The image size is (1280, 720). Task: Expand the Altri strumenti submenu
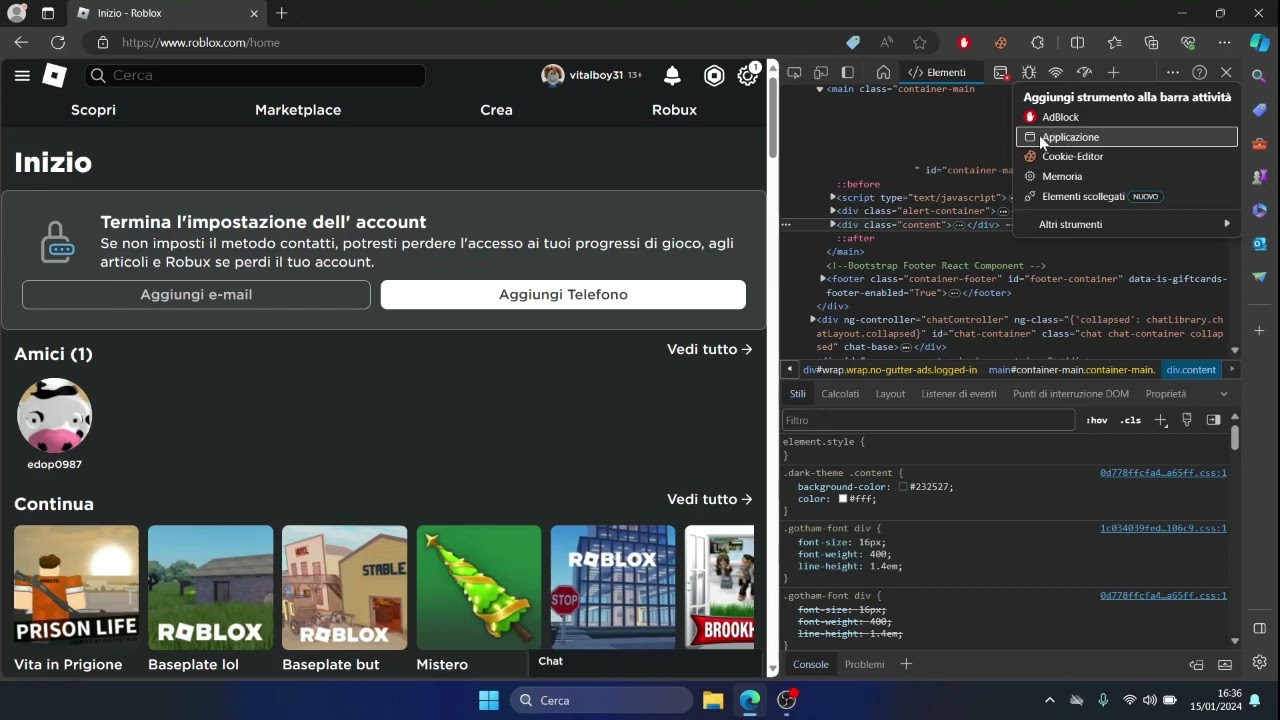pos(1126,224)
